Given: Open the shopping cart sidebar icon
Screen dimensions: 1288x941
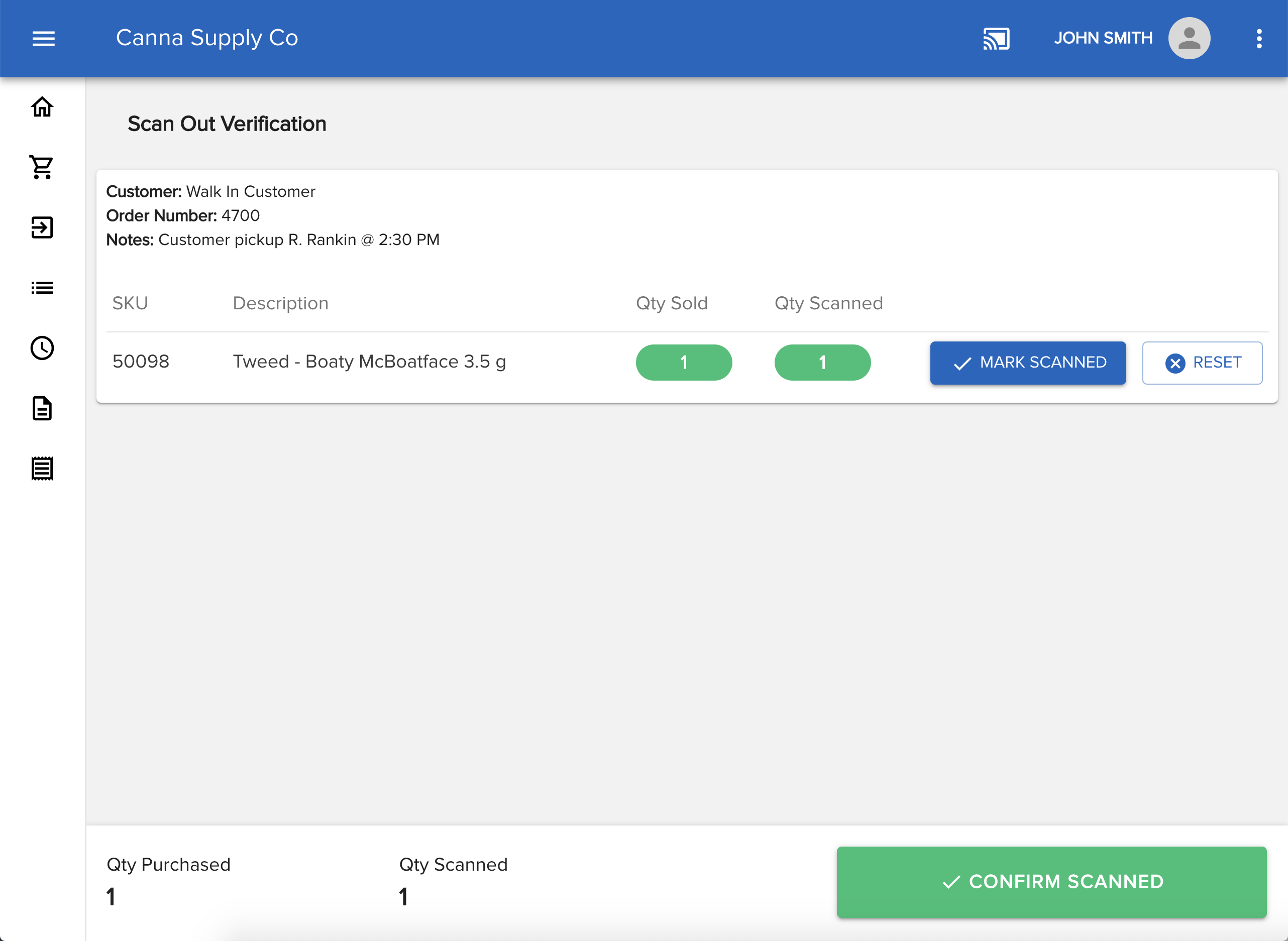Looking at the screenshot, I should 42,168.
